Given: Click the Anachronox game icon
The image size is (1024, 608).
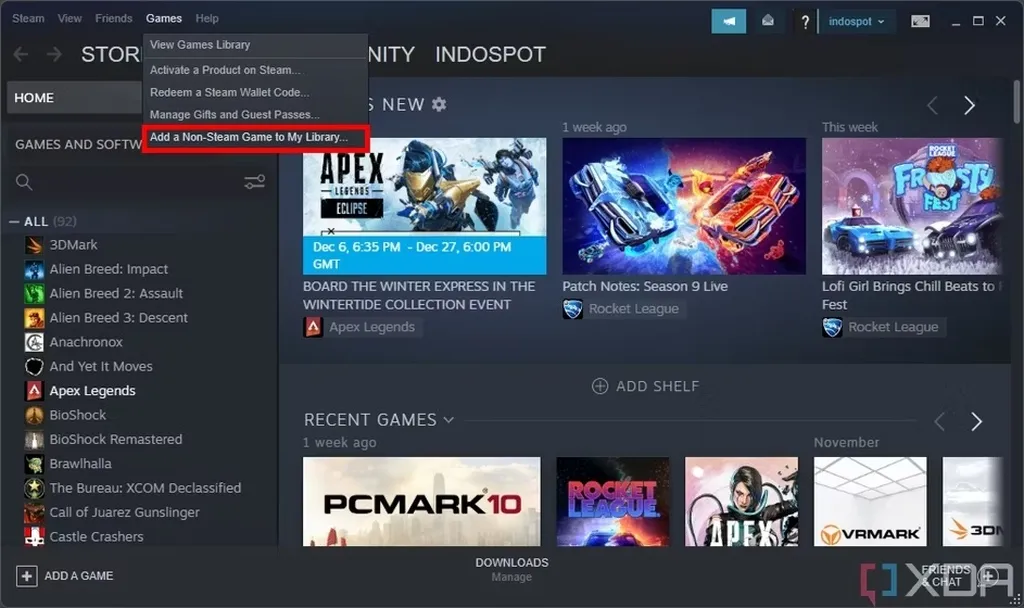Looking at the screenshot, I should coord(34,342).
